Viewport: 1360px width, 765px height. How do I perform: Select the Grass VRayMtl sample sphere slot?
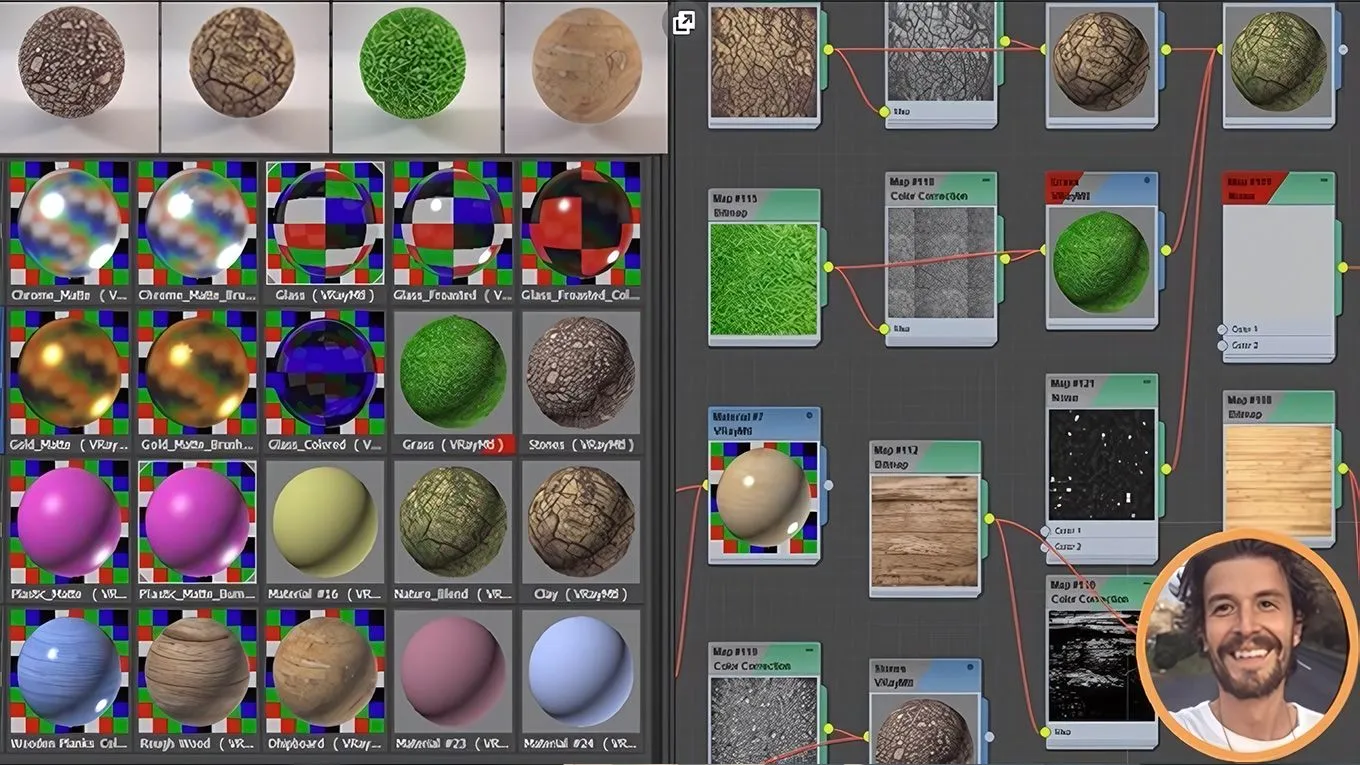(x=452, y=370)
